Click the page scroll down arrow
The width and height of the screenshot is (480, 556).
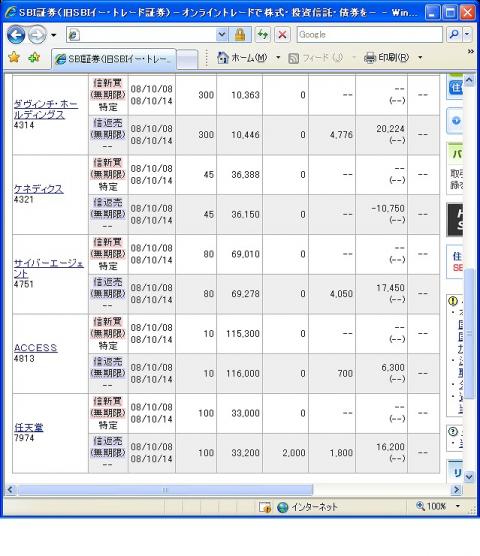[469, 477]
